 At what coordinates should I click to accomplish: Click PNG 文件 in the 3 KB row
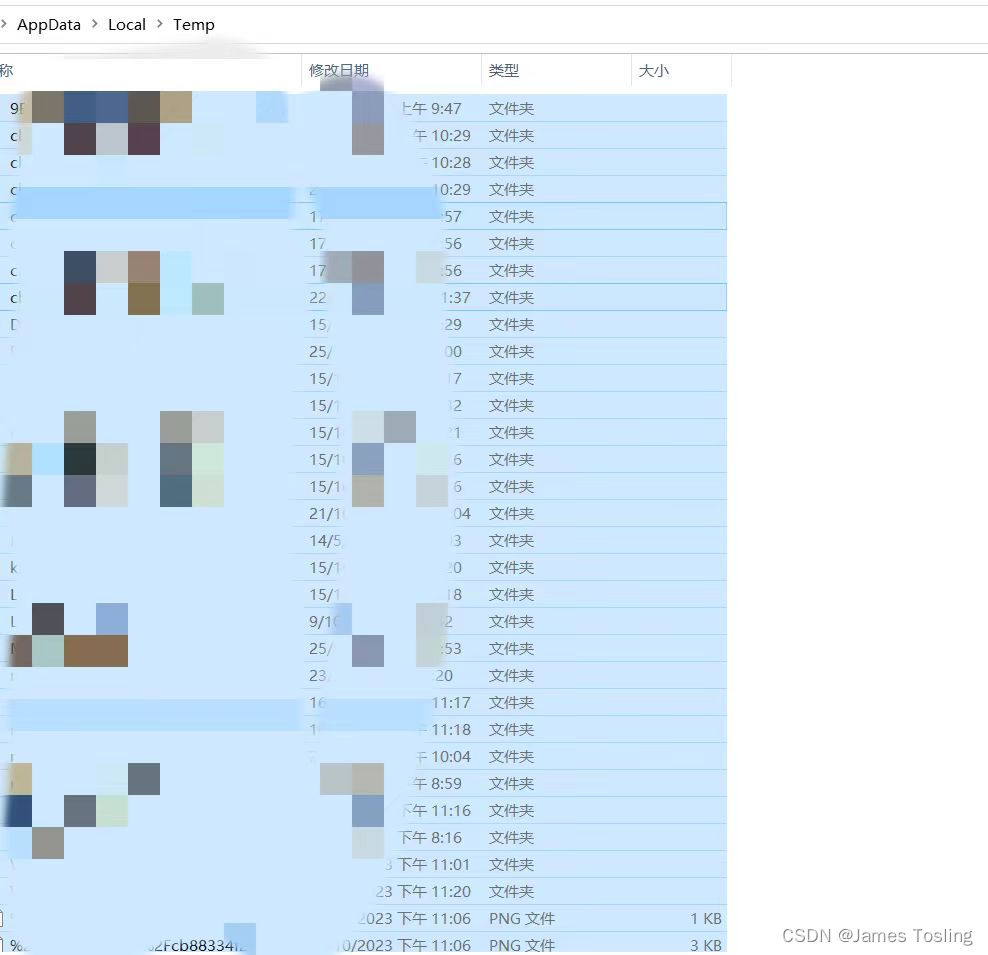[522, 946]
